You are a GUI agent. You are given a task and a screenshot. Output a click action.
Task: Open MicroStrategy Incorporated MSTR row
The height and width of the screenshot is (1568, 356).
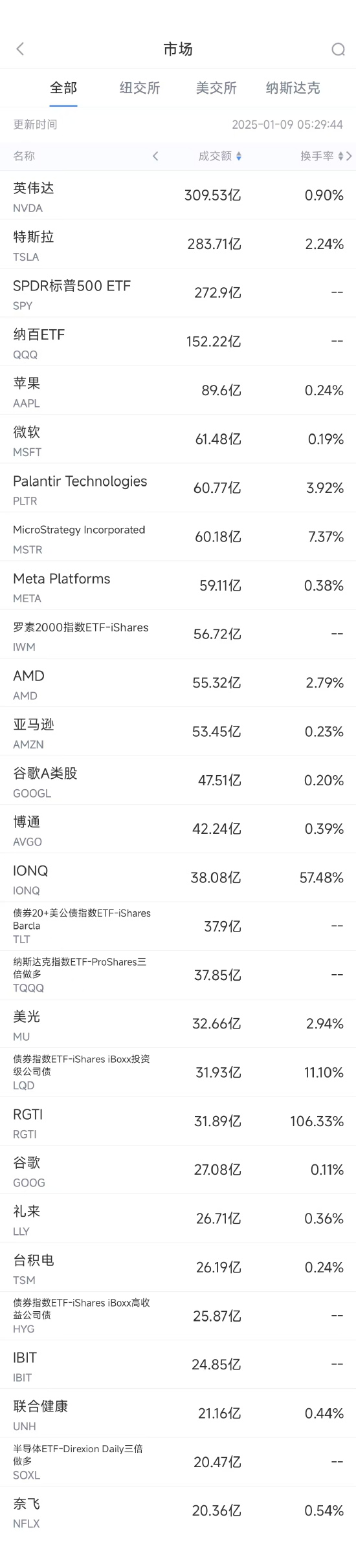pos(178,537)
